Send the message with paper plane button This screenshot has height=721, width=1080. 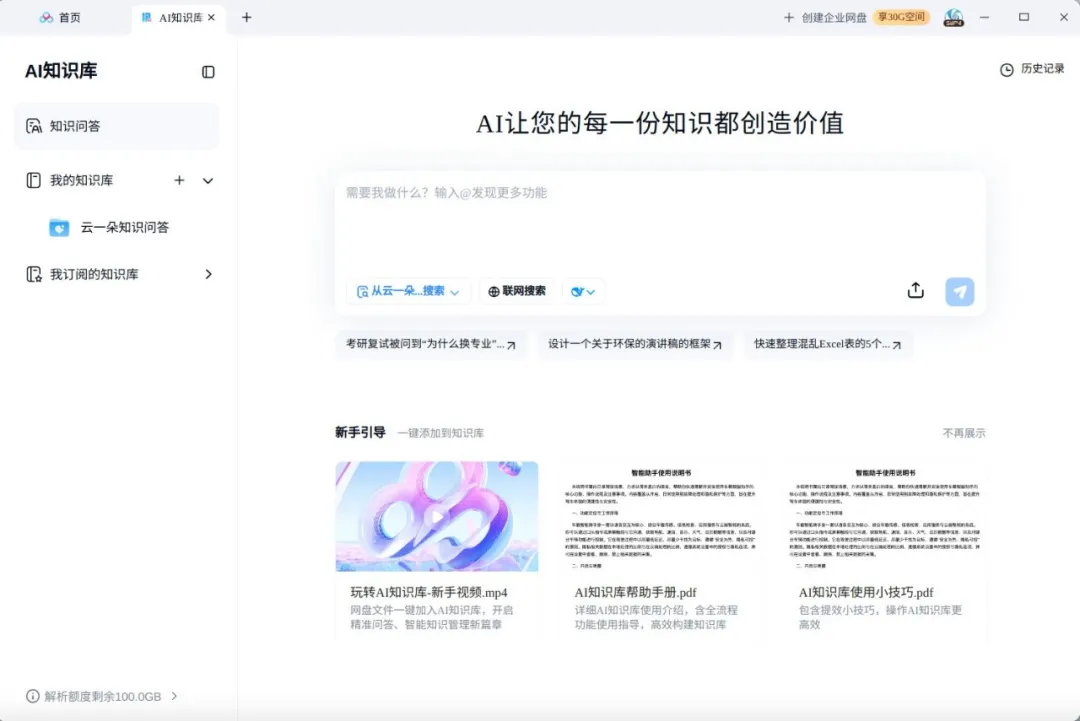pos(959,291)
